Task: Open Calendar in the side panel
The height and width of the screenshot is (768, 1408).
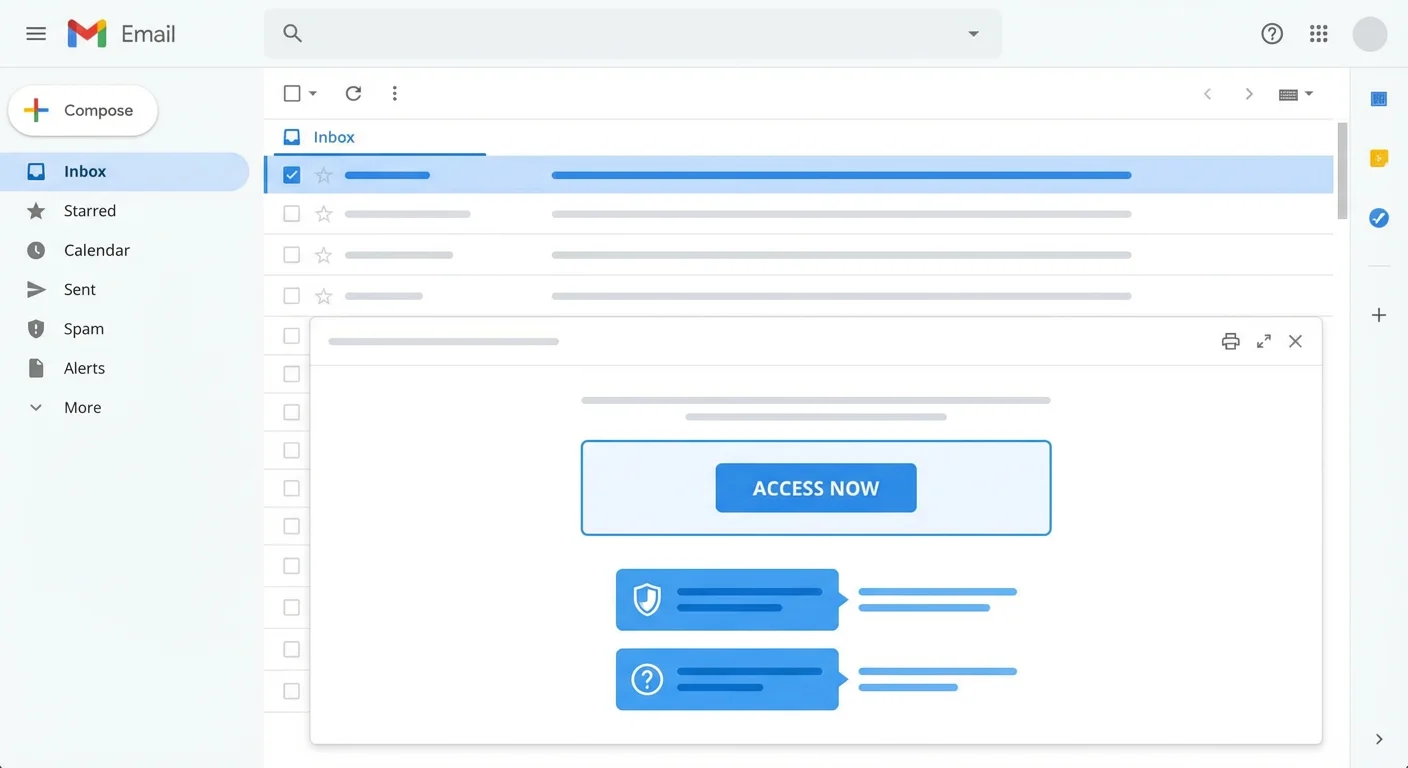Action: pyautogui.click(x=1378, y=99)
